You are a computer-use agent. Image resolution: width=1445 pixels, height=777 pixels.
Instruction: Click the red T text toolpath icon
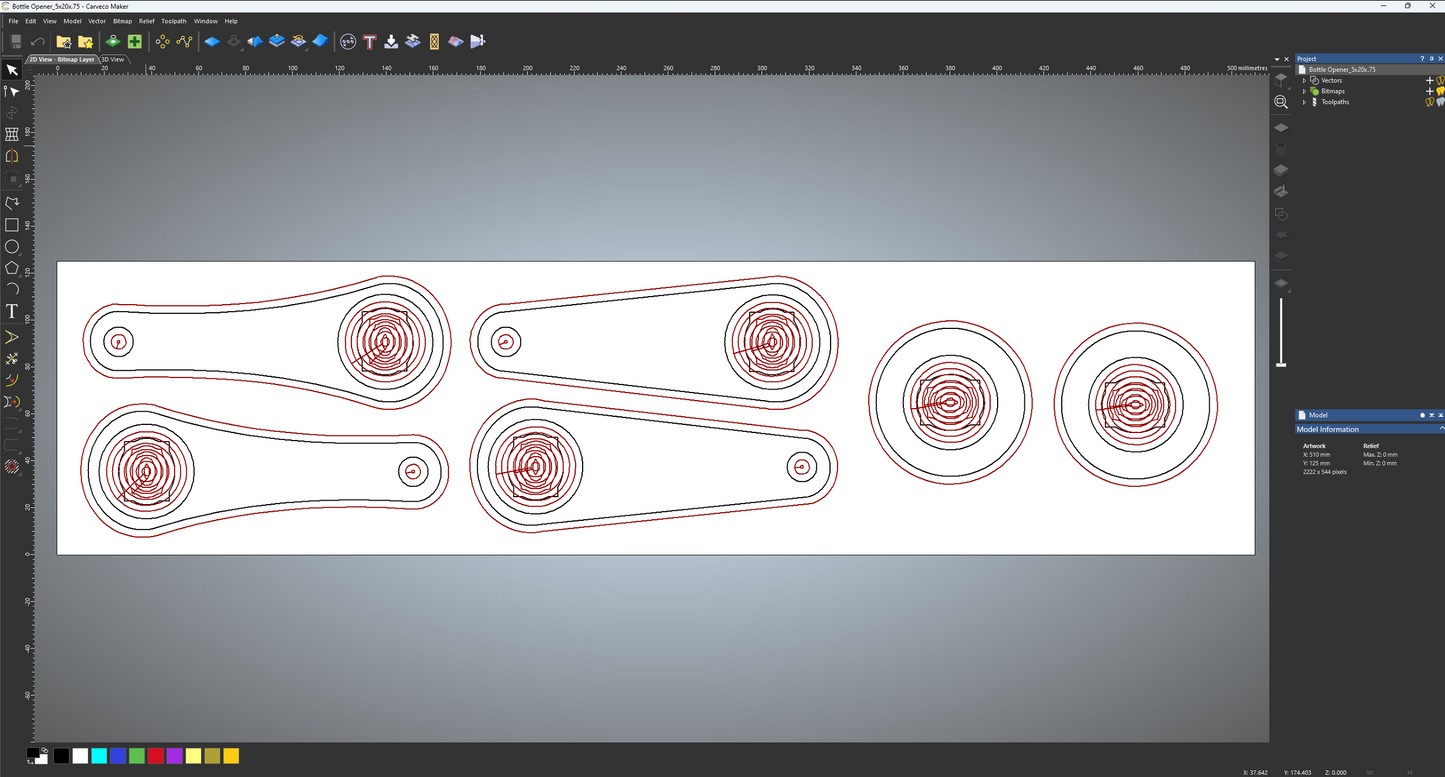coord(370,41)
